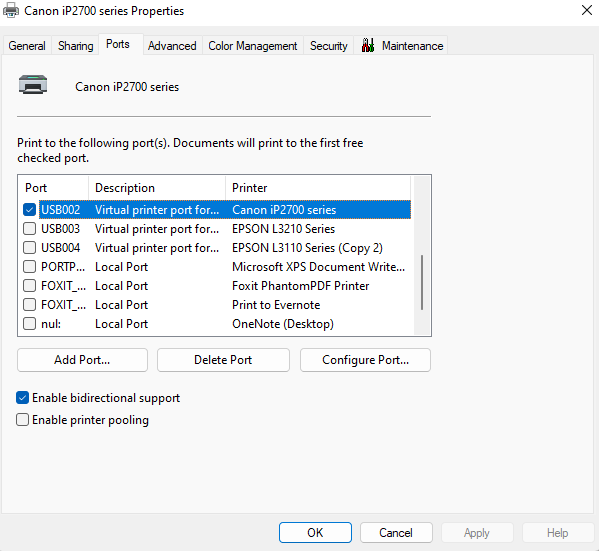
Task: Switch to the Sharing tab
Action: 75,46
